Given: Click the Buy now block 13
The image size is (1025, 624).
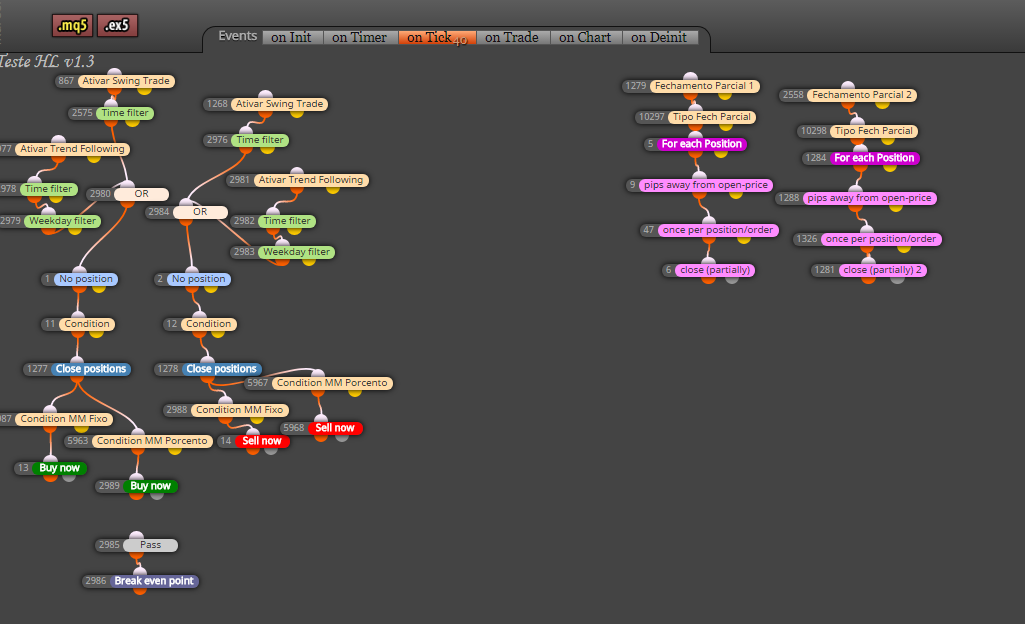Looking at the screenshot, I should click(59, 468).
